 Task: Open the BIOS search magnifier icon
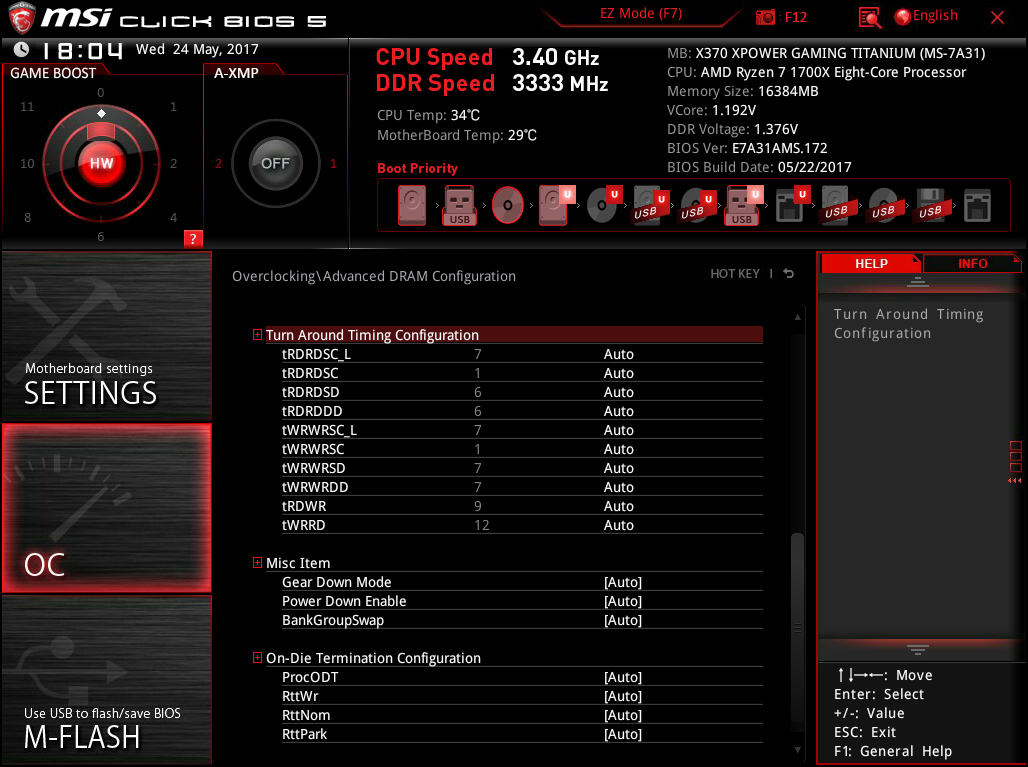869,18
